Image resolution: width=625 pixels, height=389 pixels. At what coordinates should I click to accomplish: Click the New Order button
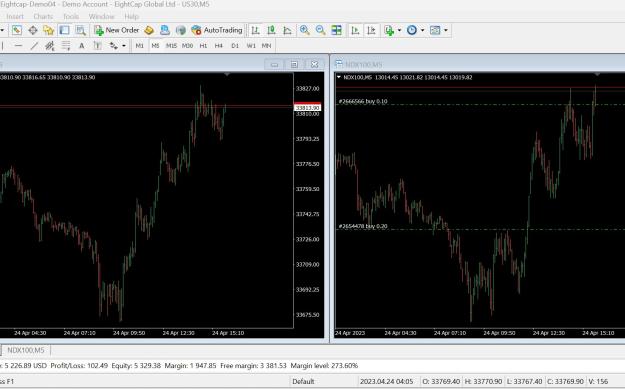click(x=117, y=30)
